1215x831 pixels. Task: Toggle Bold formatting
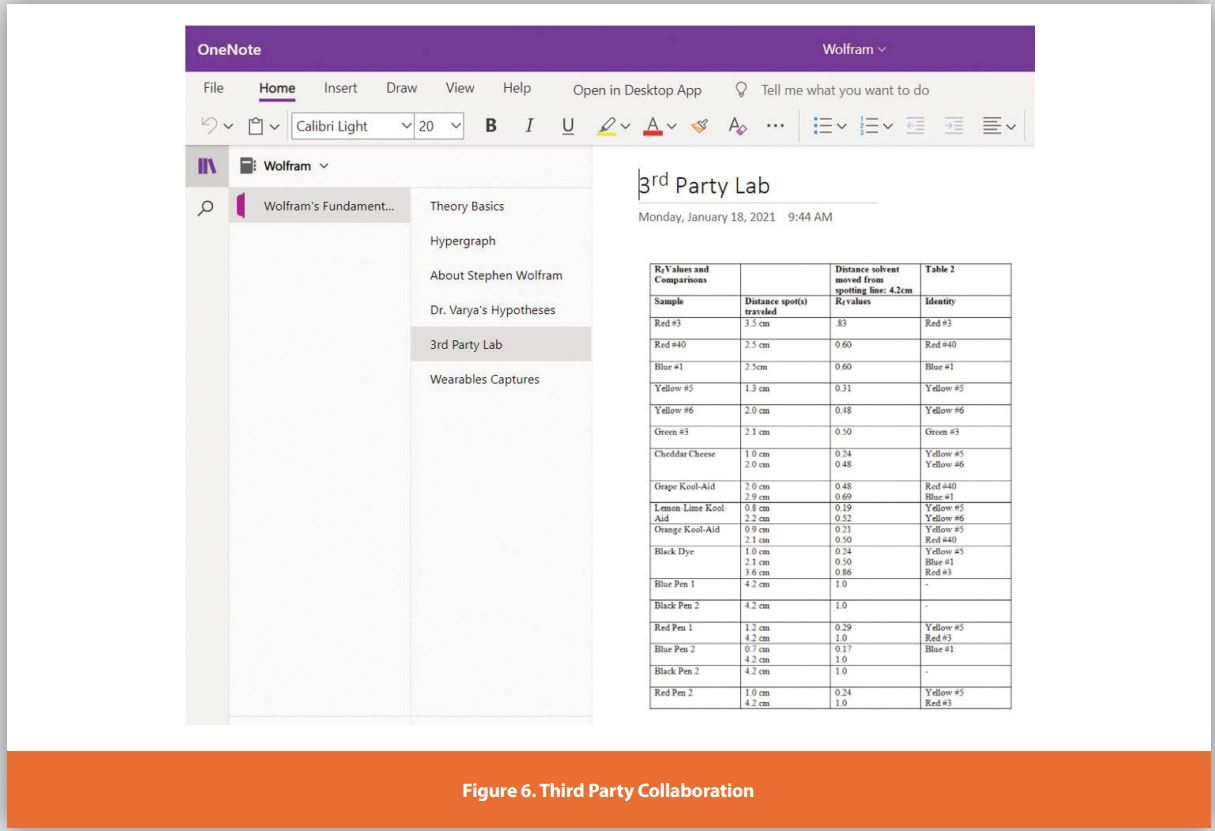click(x=489, y=126)
